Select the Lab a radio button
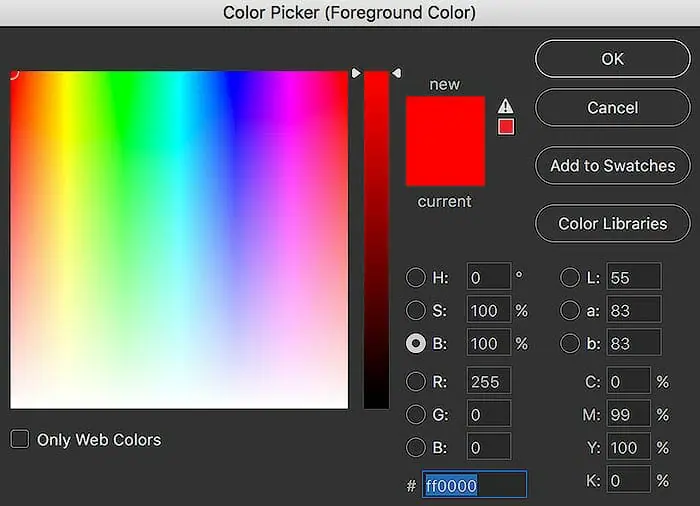 coord(570,310)
